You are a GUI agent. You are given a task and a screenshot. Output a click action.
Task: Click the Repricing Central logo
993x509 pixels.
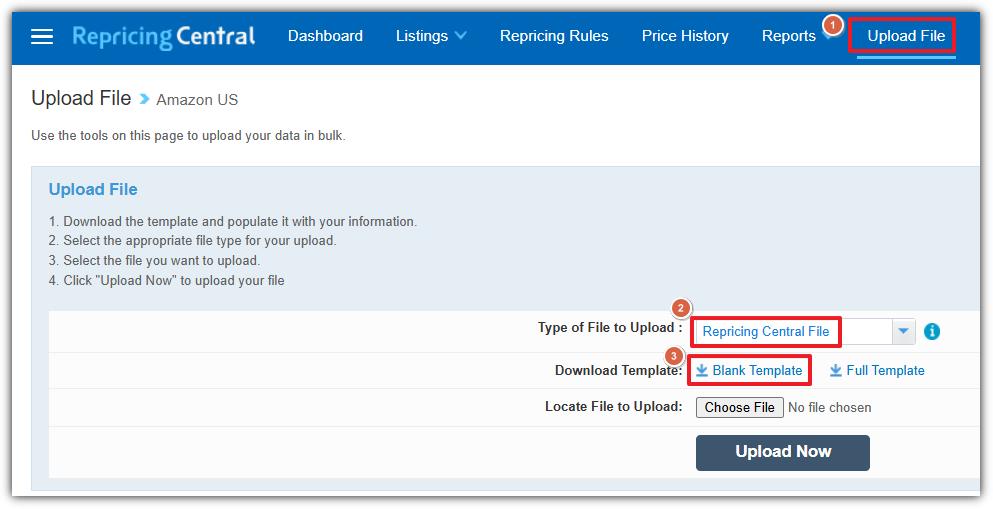163,37
